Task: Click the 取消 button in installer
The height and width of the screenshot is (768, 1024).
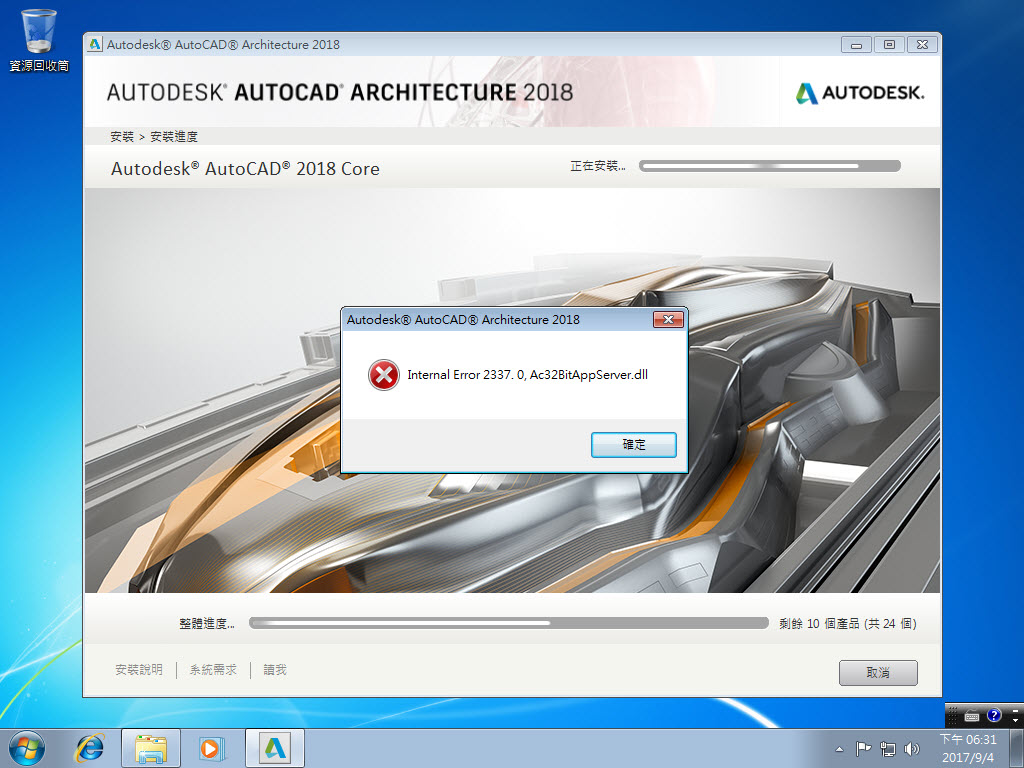Action: click(878, 673)
